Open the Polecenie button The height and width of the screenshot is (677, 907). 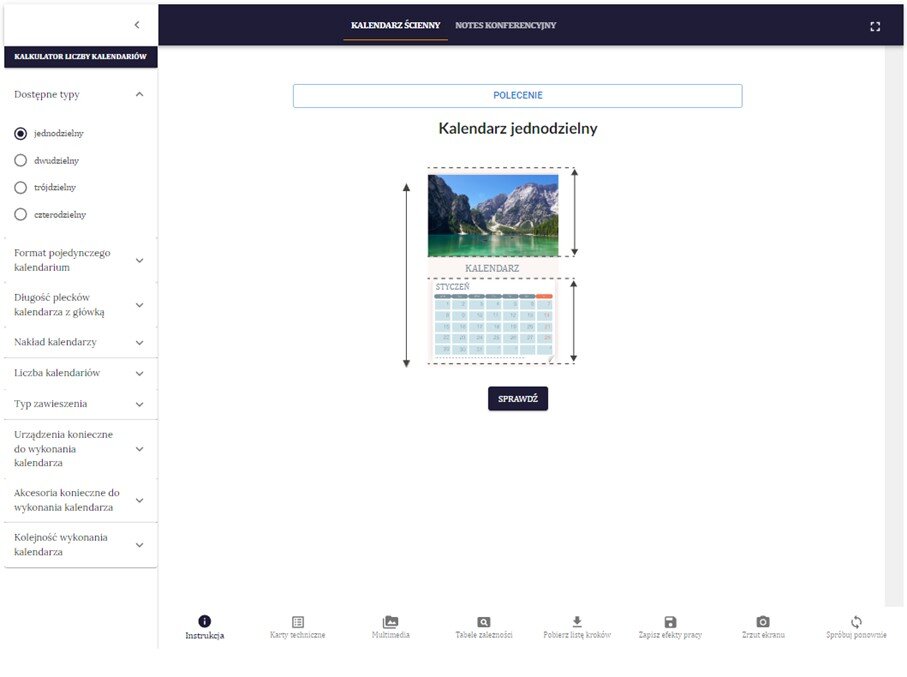coord(518,95)
